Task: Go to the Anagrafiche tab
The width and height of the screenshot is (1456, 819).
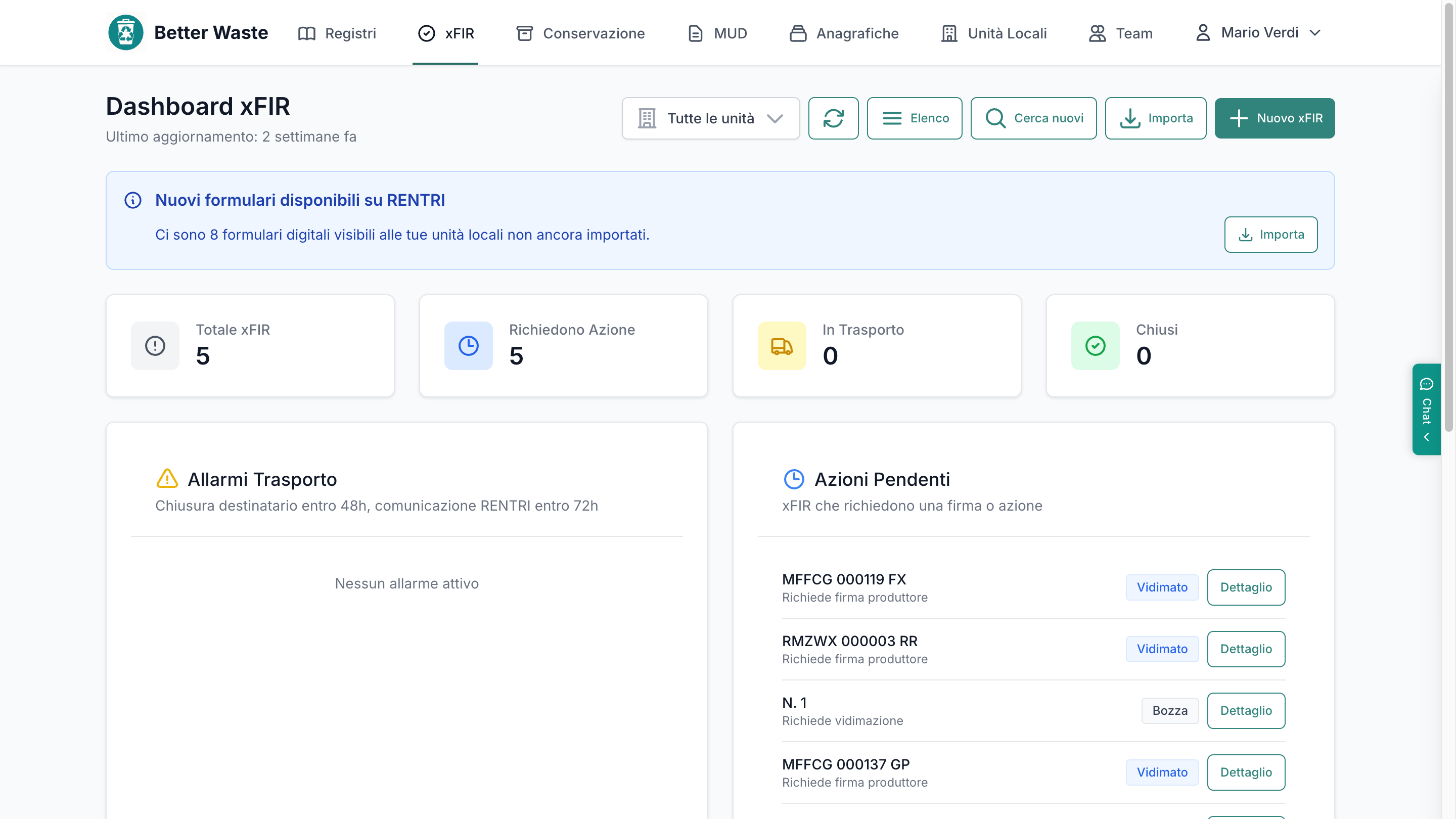Action: pos(844,33)
